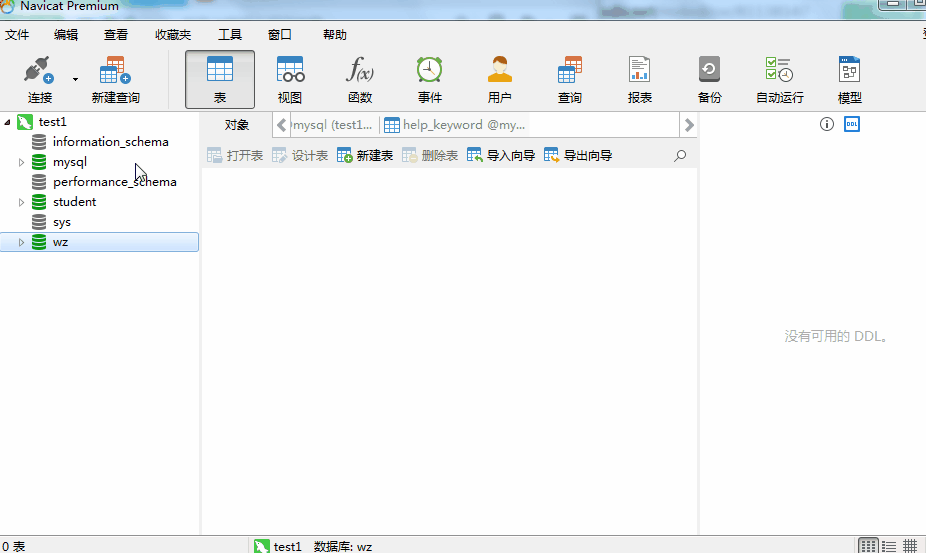This screenshot has width=926, height=553.
Task: Switch to the detail view in the status bar
Action: (910, 546)
